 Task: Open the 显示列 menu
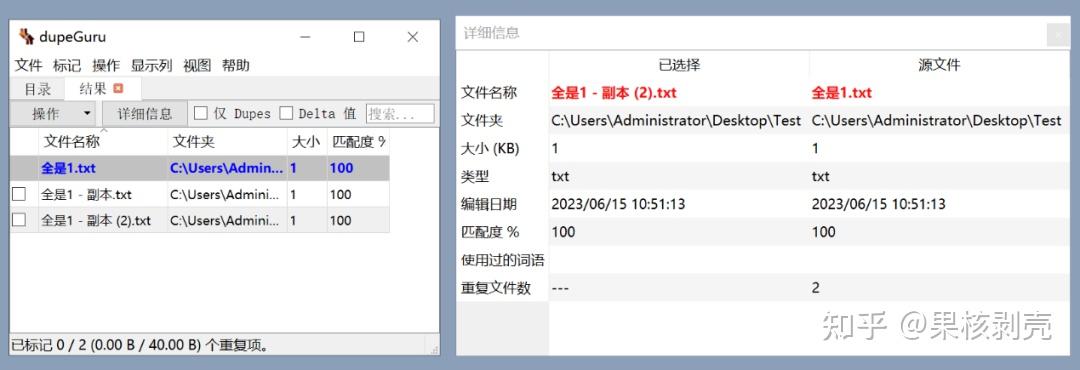coord(152,65)
